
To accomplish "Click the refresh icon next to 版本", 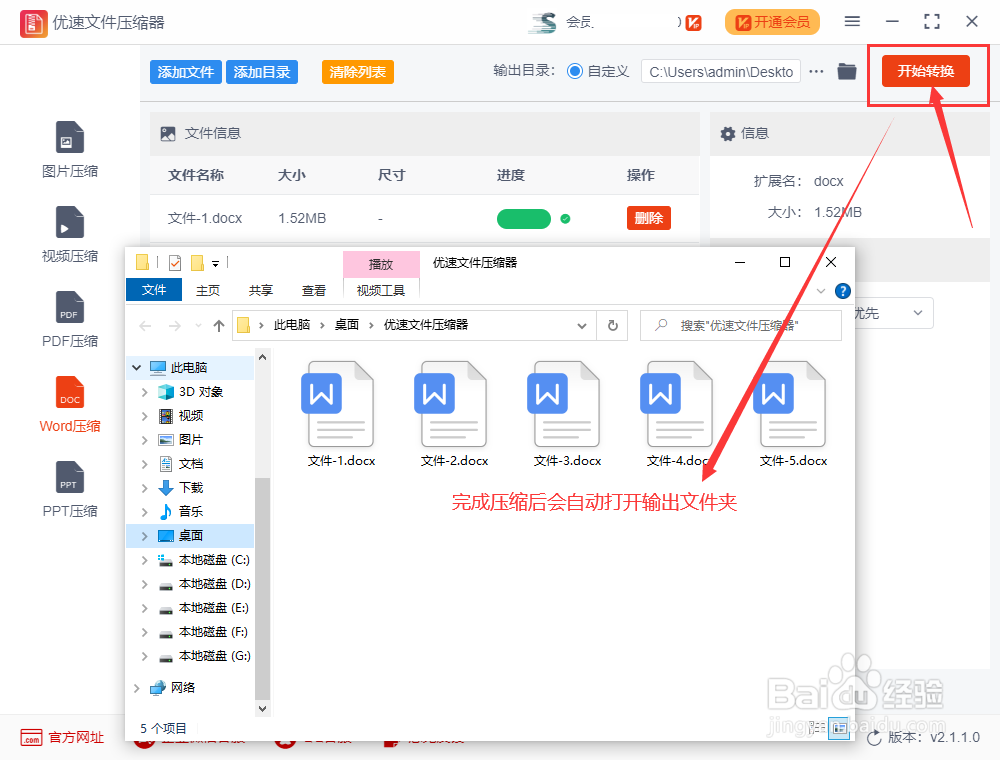I will pyautogui.click(x=874, y=738).
